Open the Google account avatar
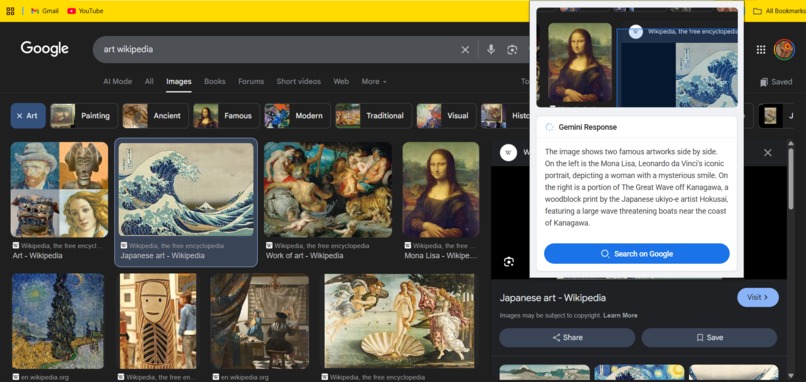Image resolution: width=806 pixels, height=382 pixels. pos(784,49)
